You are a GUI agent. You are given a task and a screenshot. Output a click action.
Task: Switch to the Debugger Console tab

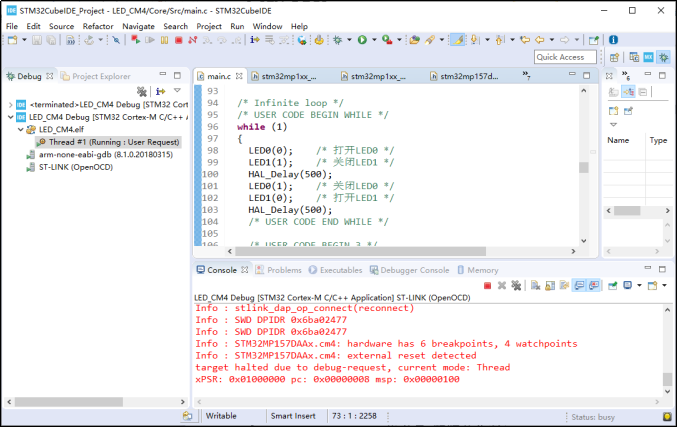[x=409, y=270]
